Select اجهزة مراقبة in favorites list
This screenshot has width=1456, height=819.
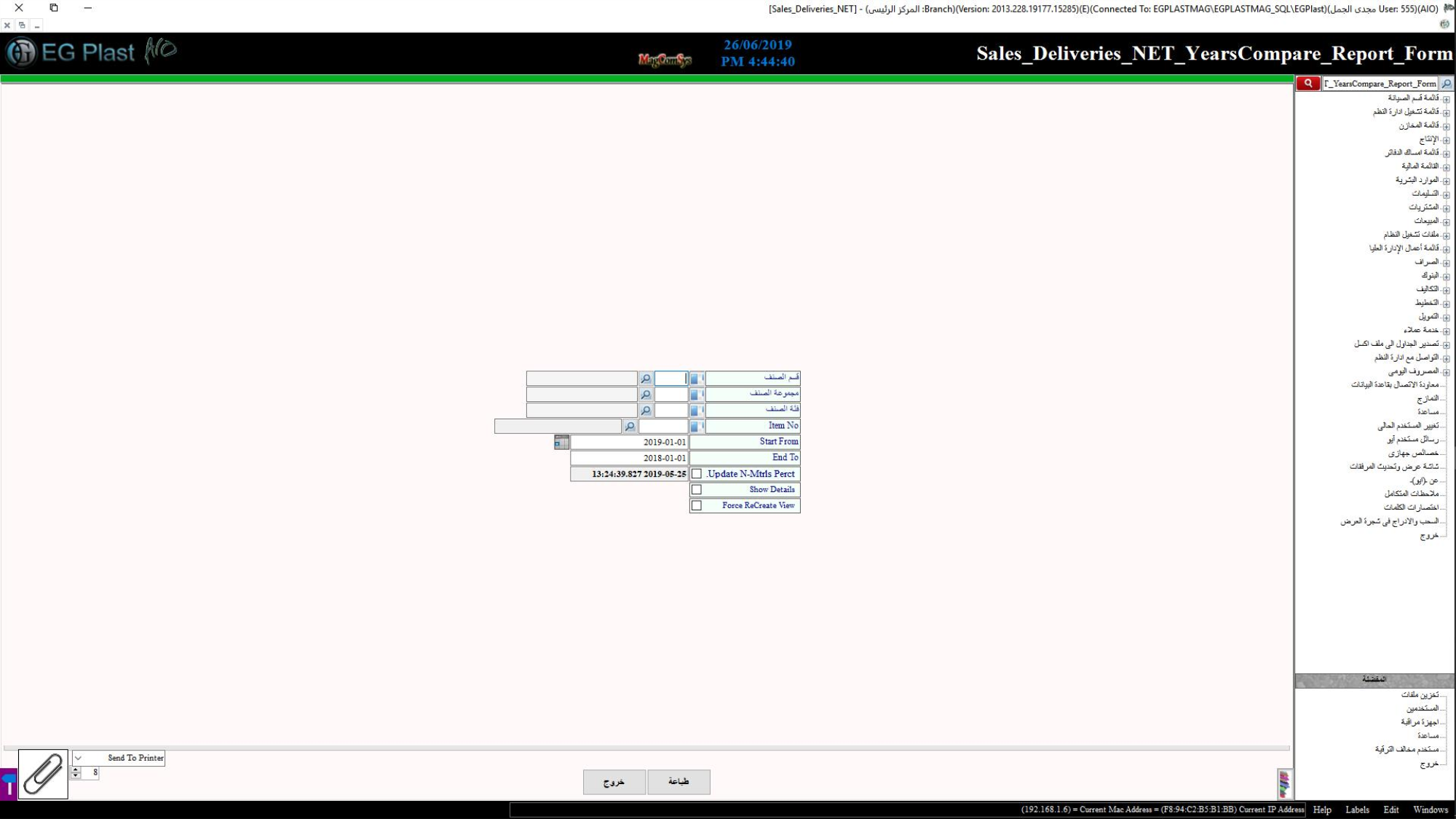coord(1420,722)
